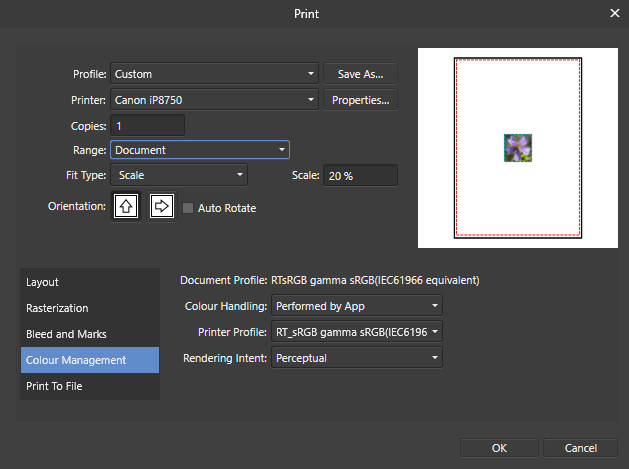Click the Copies input field
The image size is (629, 469).
pyautogui.click(x=148, y=126)
